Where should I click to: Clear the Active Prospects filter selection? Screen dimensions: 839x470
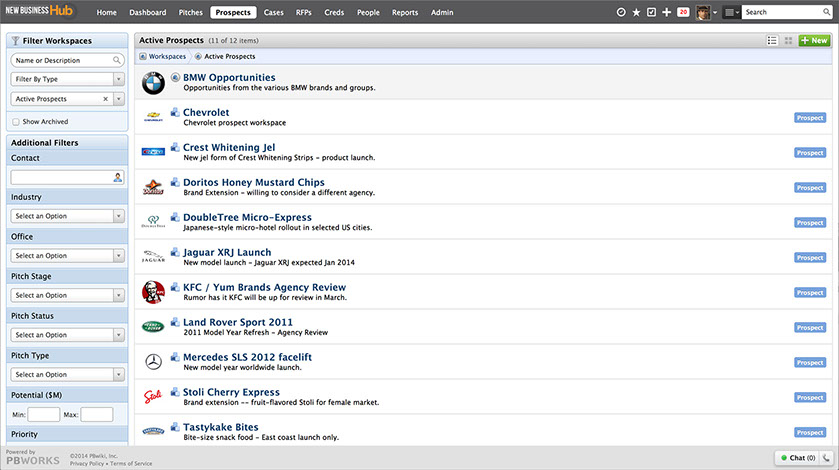(105, 99)
